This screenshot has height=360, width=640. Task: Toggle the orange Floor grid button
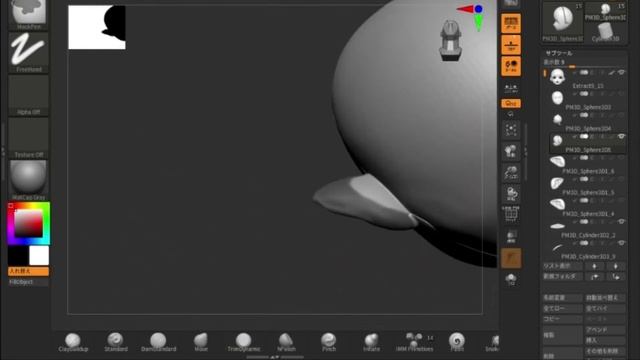coord(511,45)
